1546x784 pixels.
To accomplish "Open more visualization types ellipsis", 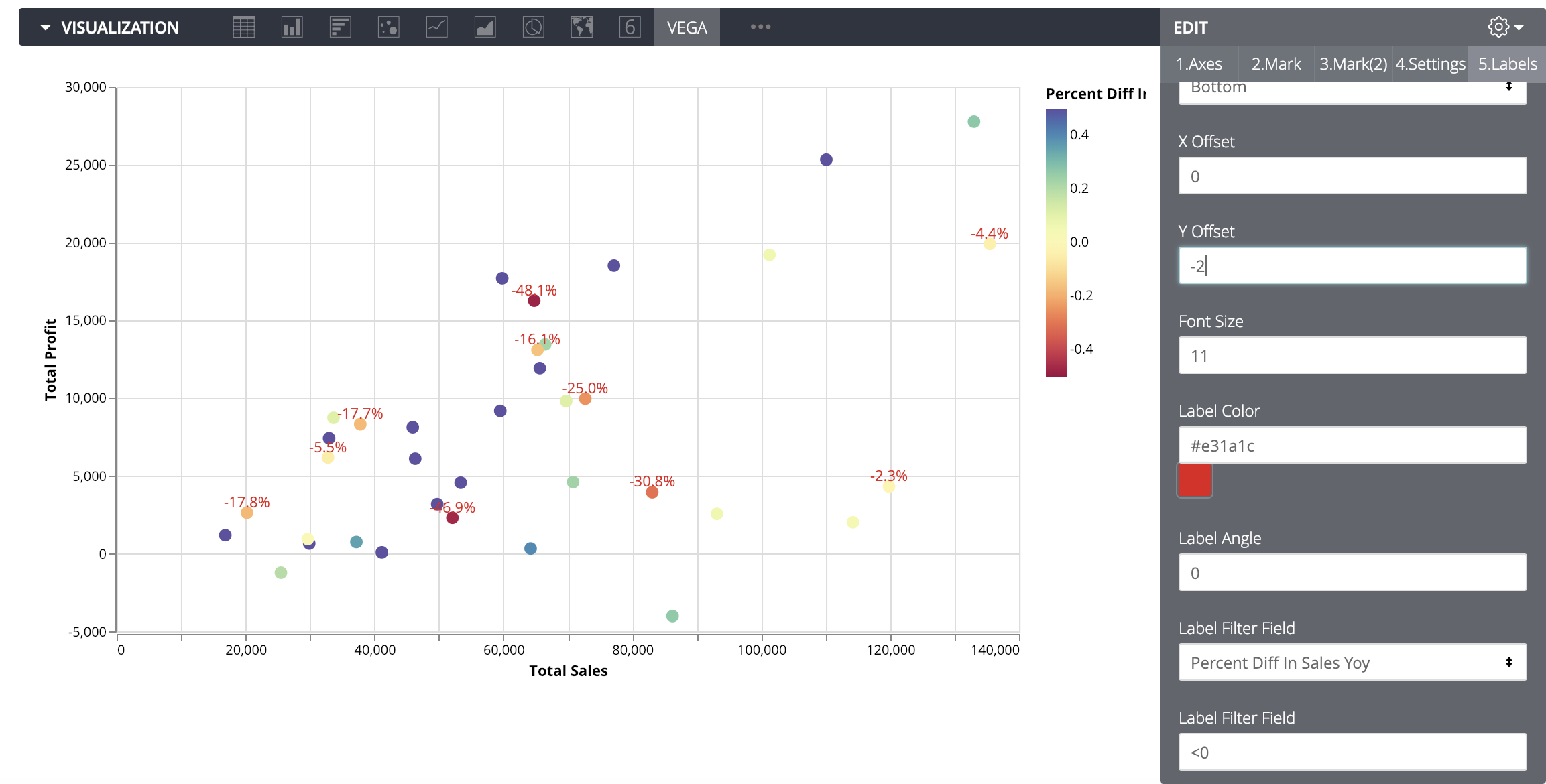I will (x=760, y=27).
